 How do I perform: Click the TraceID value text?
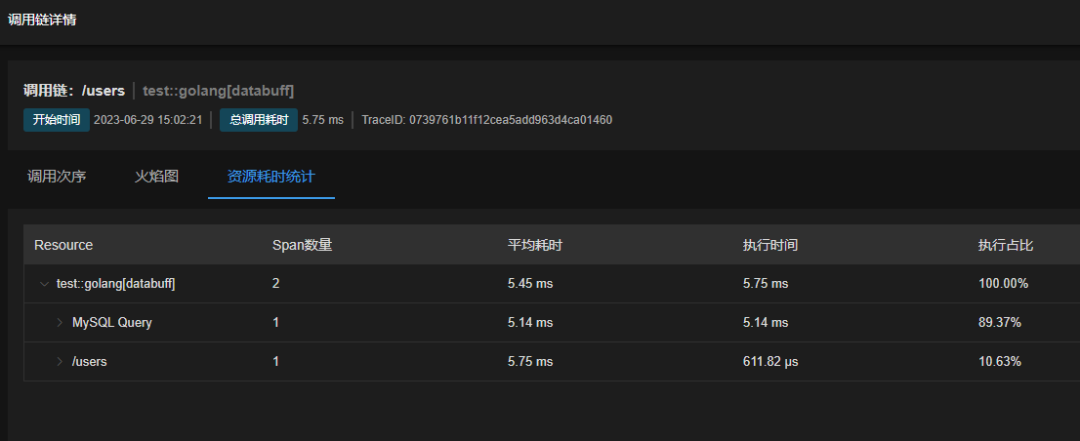(x=487, y=120)
